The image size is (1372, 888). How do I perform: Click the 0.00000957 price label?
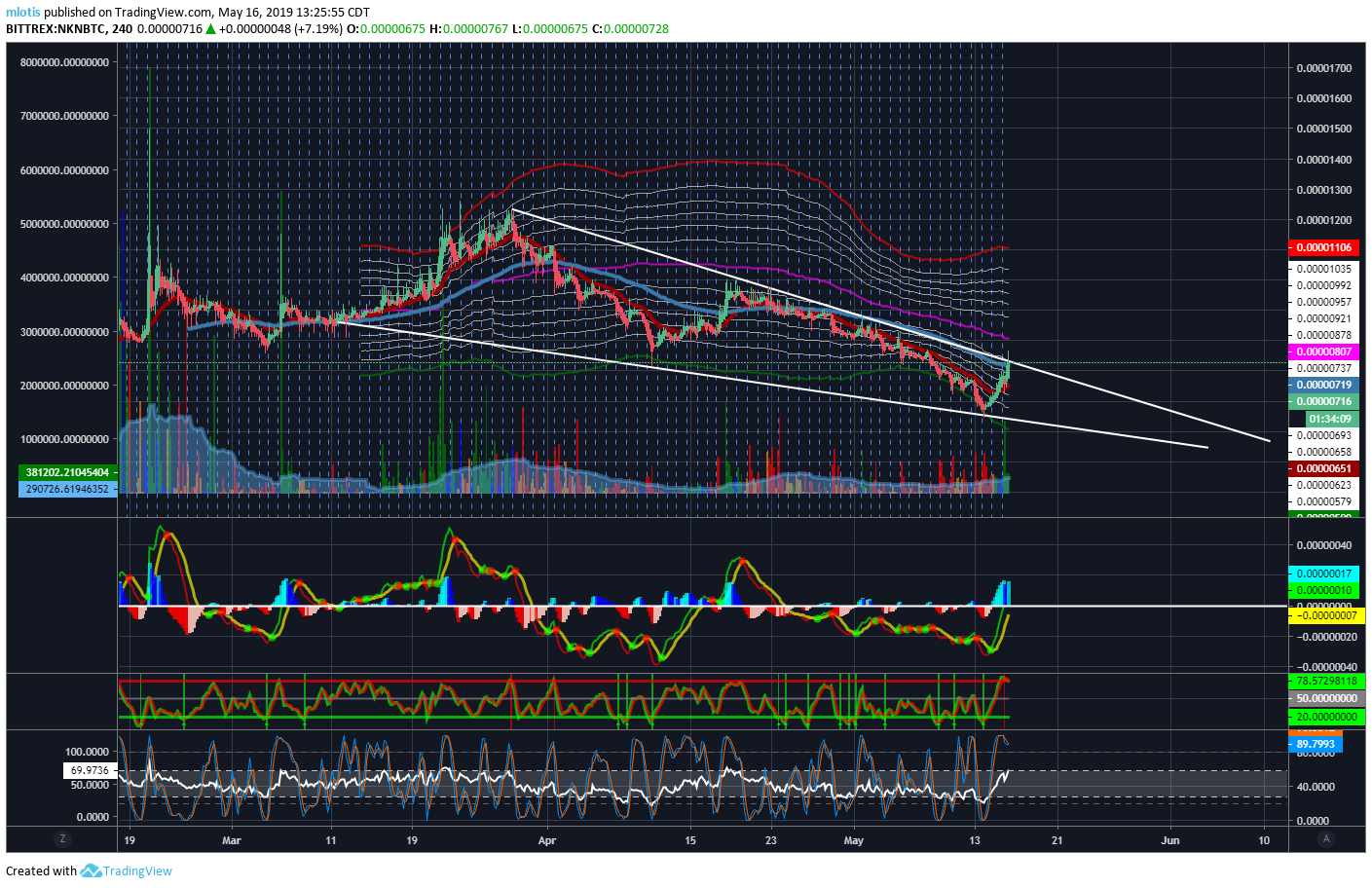click(1323, 302)
